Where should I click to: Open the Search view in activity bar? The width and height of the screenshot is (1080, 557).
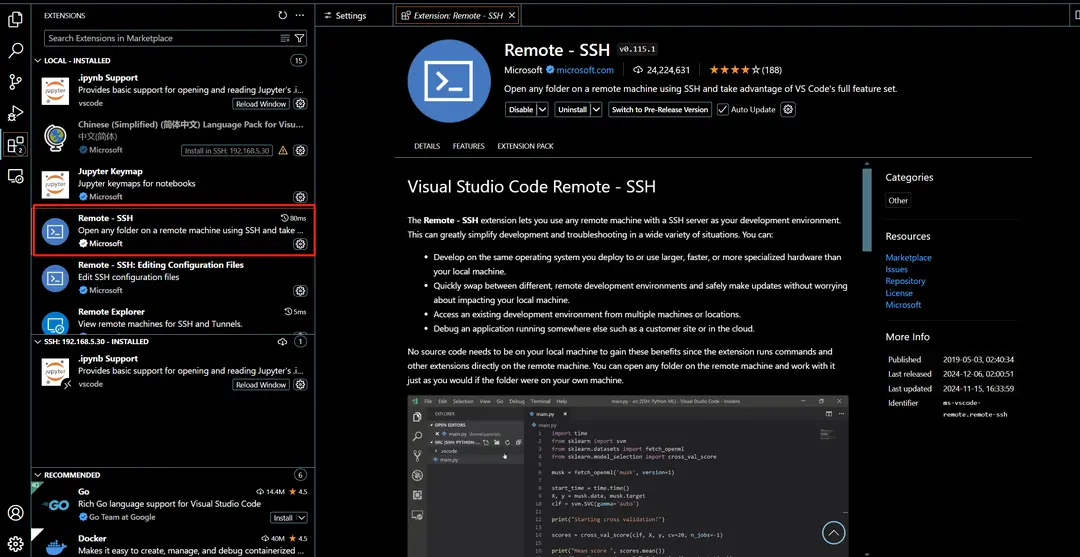(x=15, y=51)
